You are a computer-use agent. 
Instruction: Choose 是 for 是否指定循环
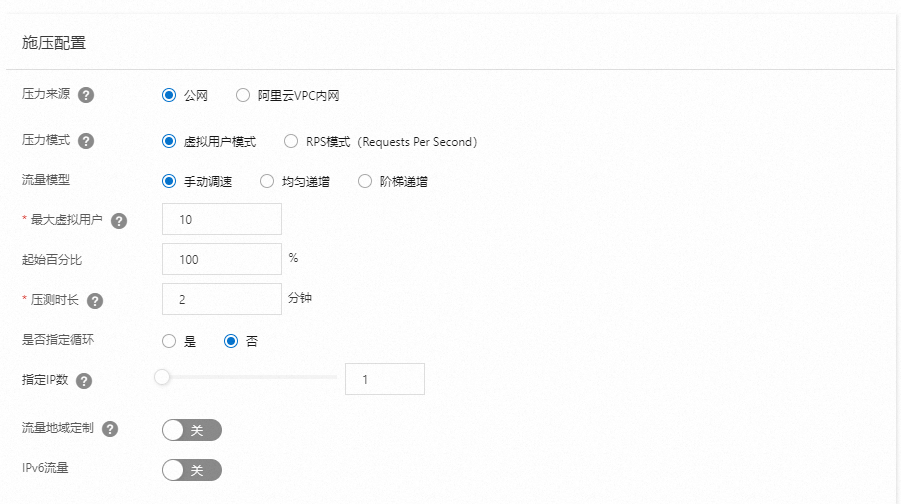tap(169, 341)
